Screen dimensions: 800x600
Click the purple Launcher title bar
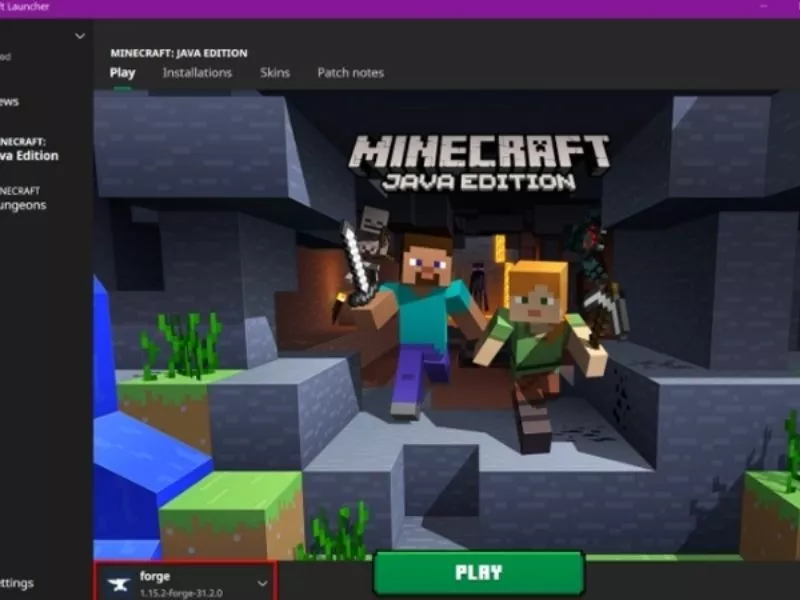(x=400, y=8)
